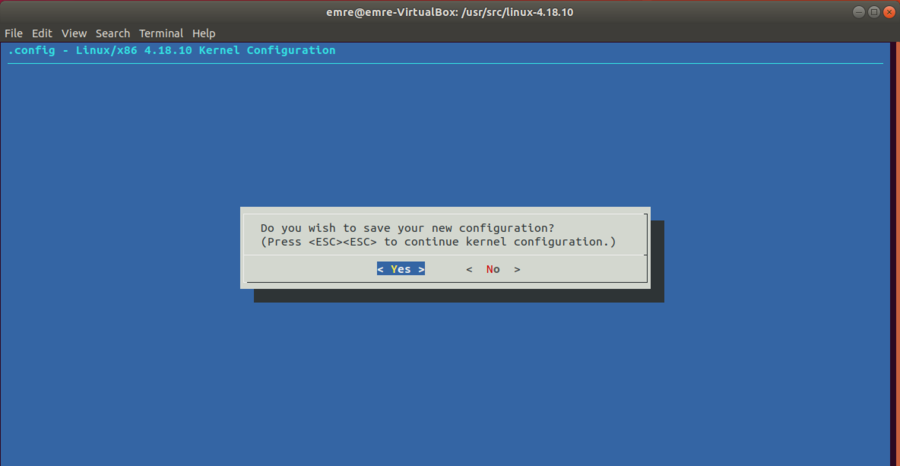Choose No to discard configuration
Image resolution: width=900 pixels, height=466 pixels.
click(x=493, y=269)
